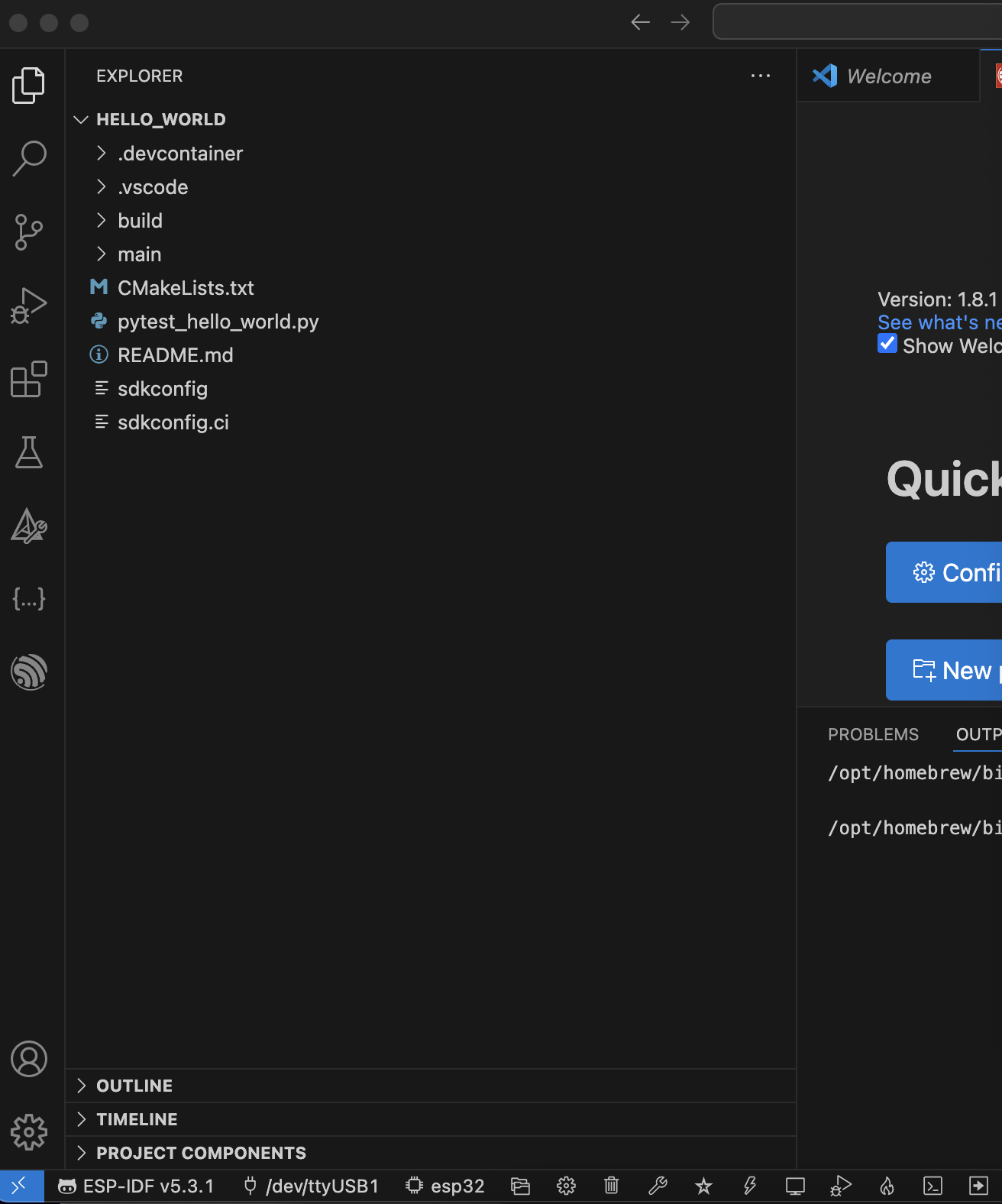Uncheck the Show Welcome checkbox
The image size is (1002, 1204).
887,344
